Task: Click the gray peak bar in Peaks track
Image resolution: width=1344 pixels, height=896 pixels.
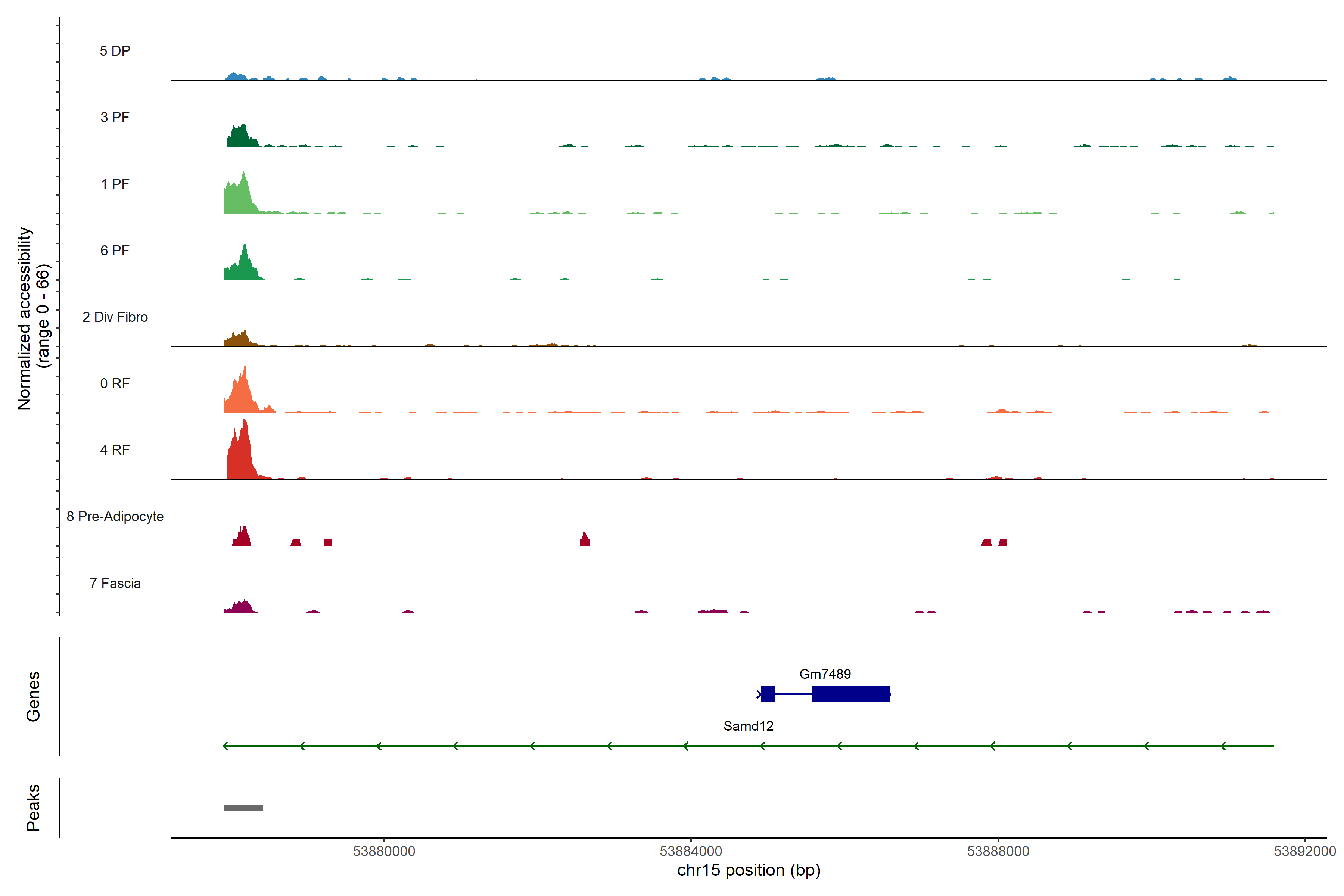Action: pyautogui.click(x=243, y=808)
